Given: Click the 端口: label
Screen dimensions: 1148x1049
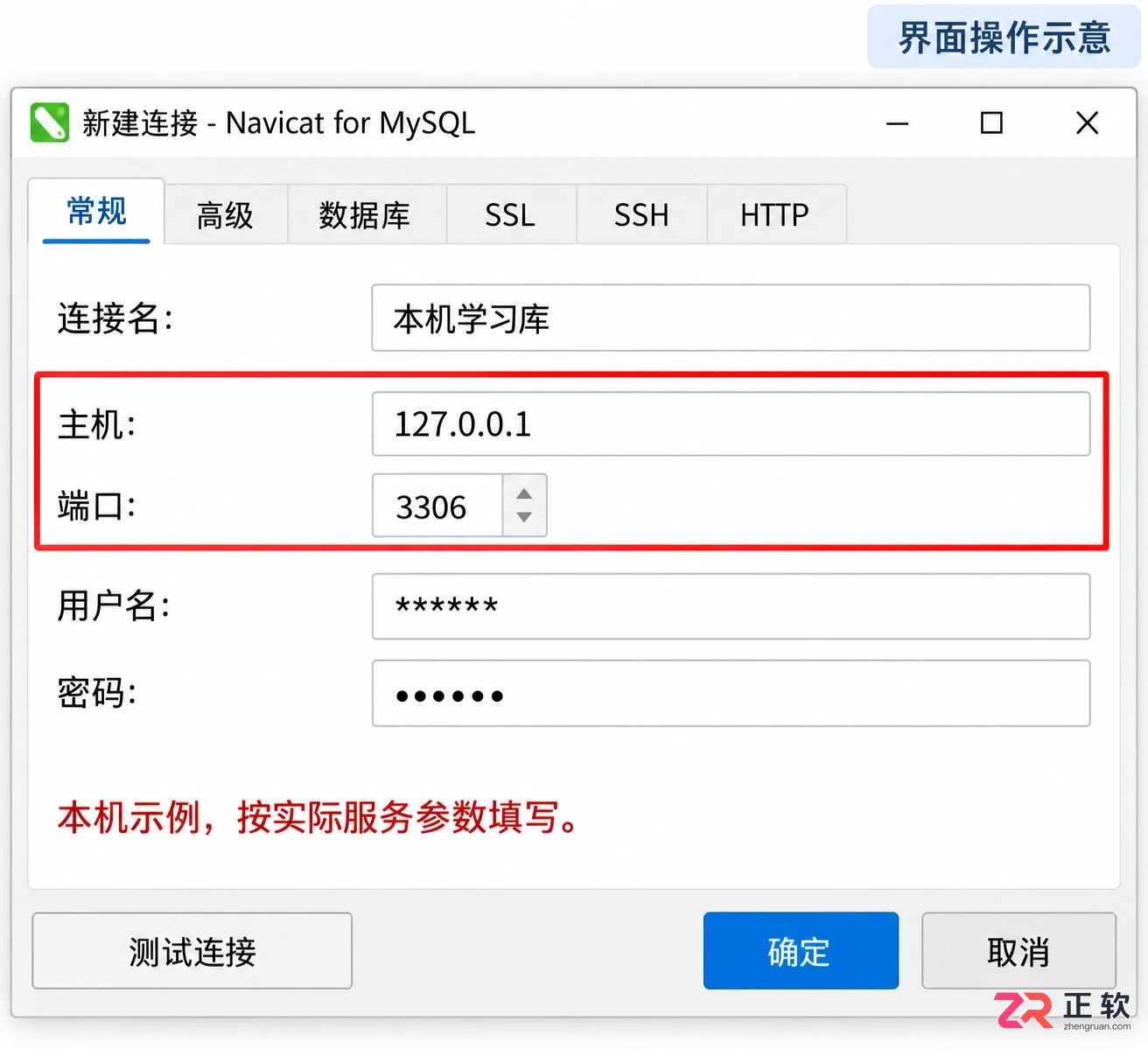Looking at the screenshot, I should point(97,506).
